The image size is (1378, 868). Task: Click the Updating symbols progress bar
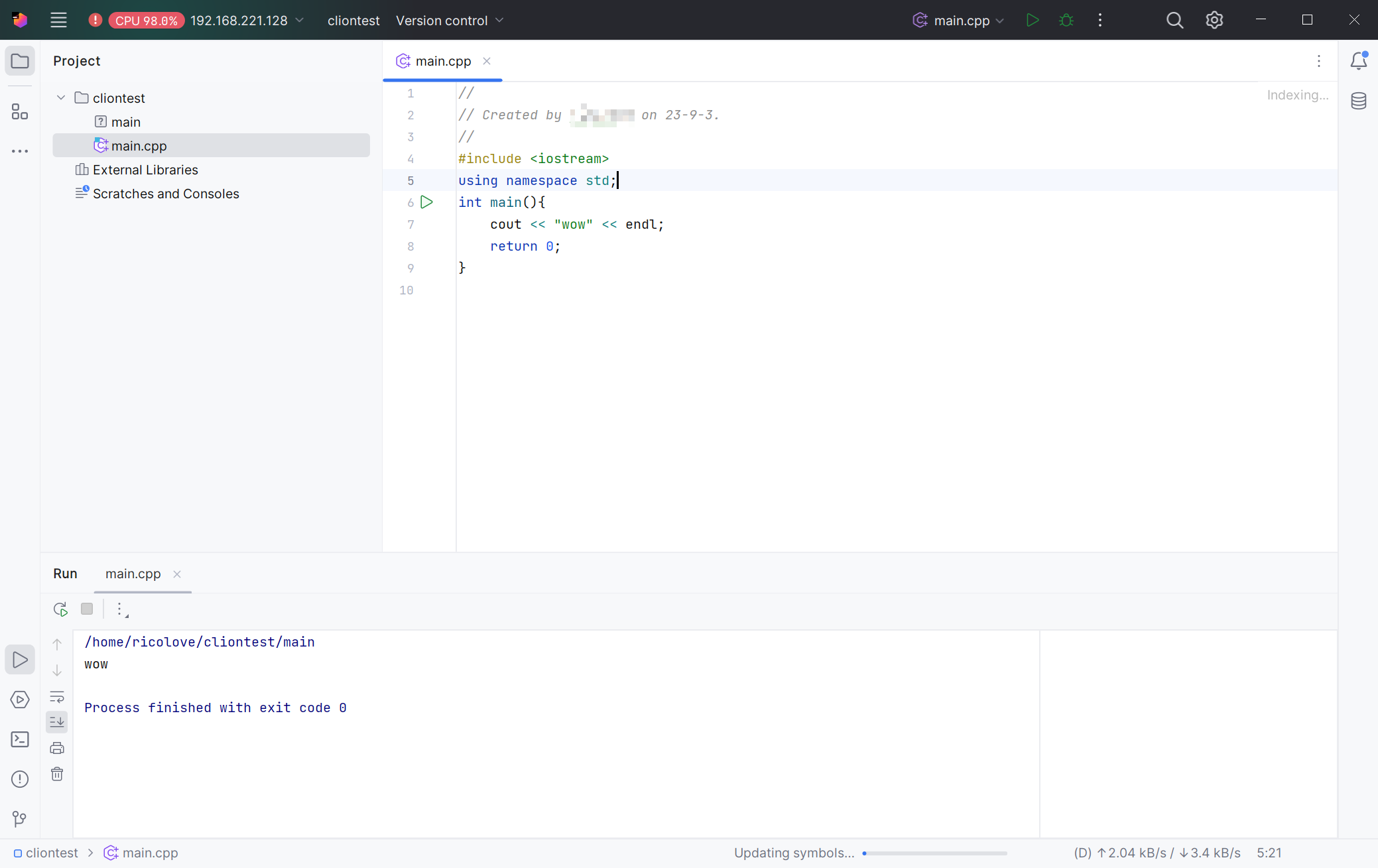934,853
